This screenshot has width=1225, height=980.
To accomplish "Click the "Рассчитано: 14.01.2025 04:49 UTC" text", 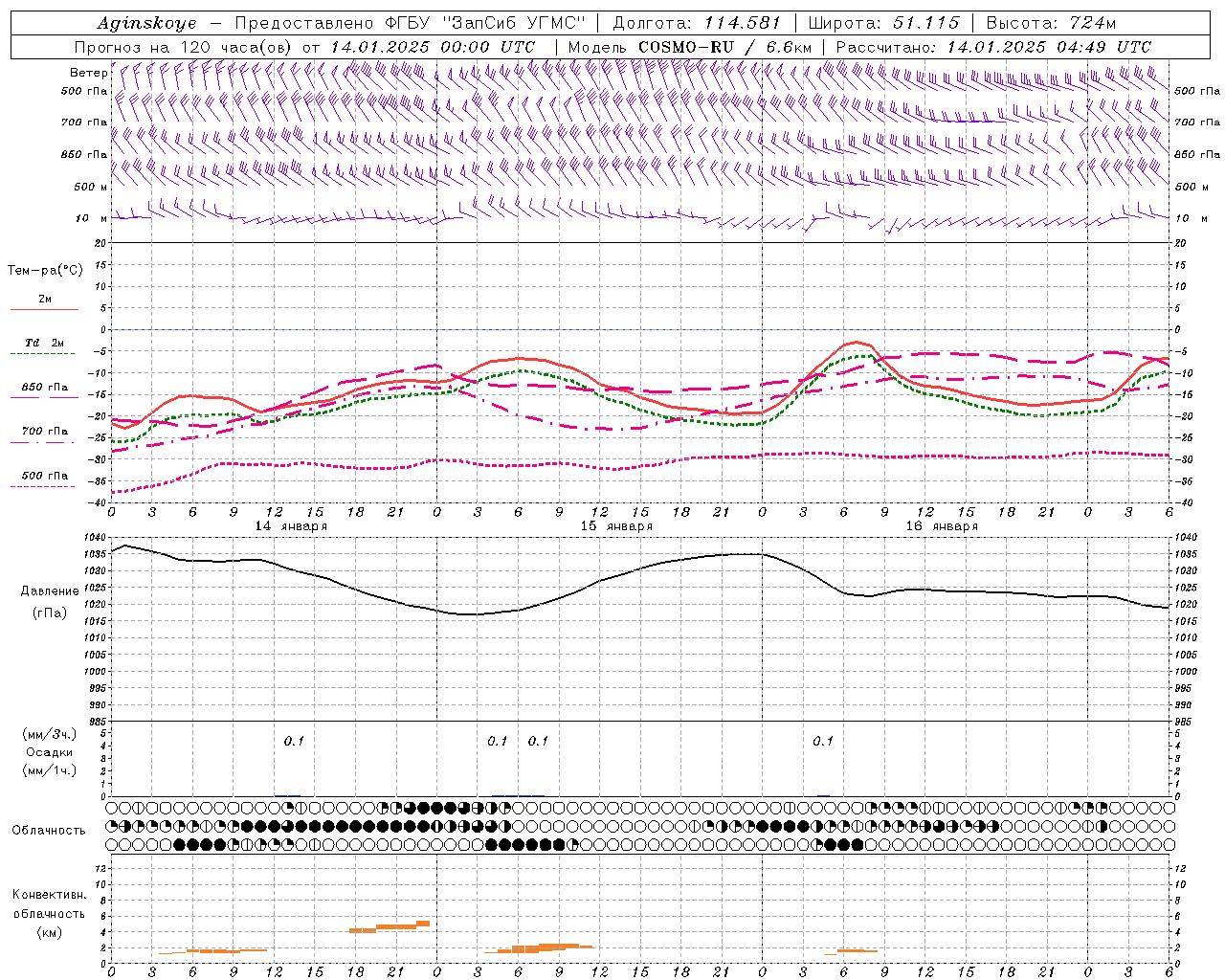I will (x=993, y=47).
